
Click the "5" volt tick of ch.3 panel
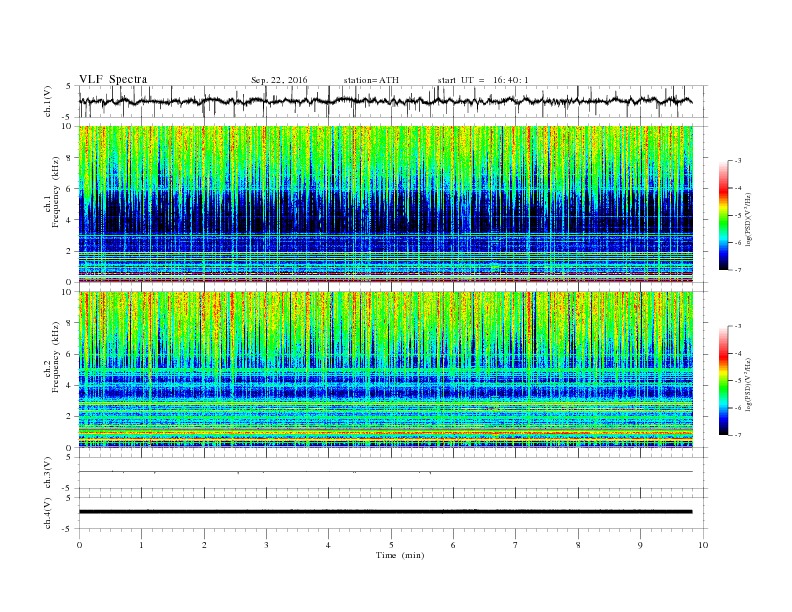pos(69,457)
